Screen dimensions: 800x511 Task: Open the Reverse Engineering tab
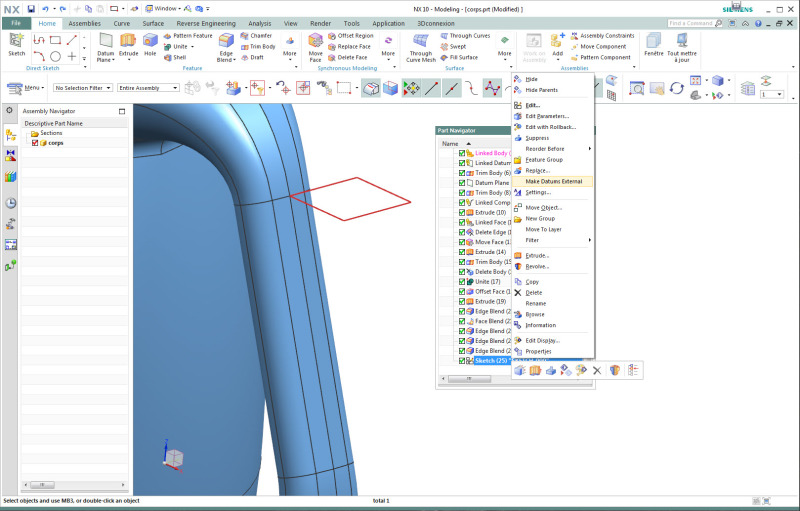click(x=206, y=23)
